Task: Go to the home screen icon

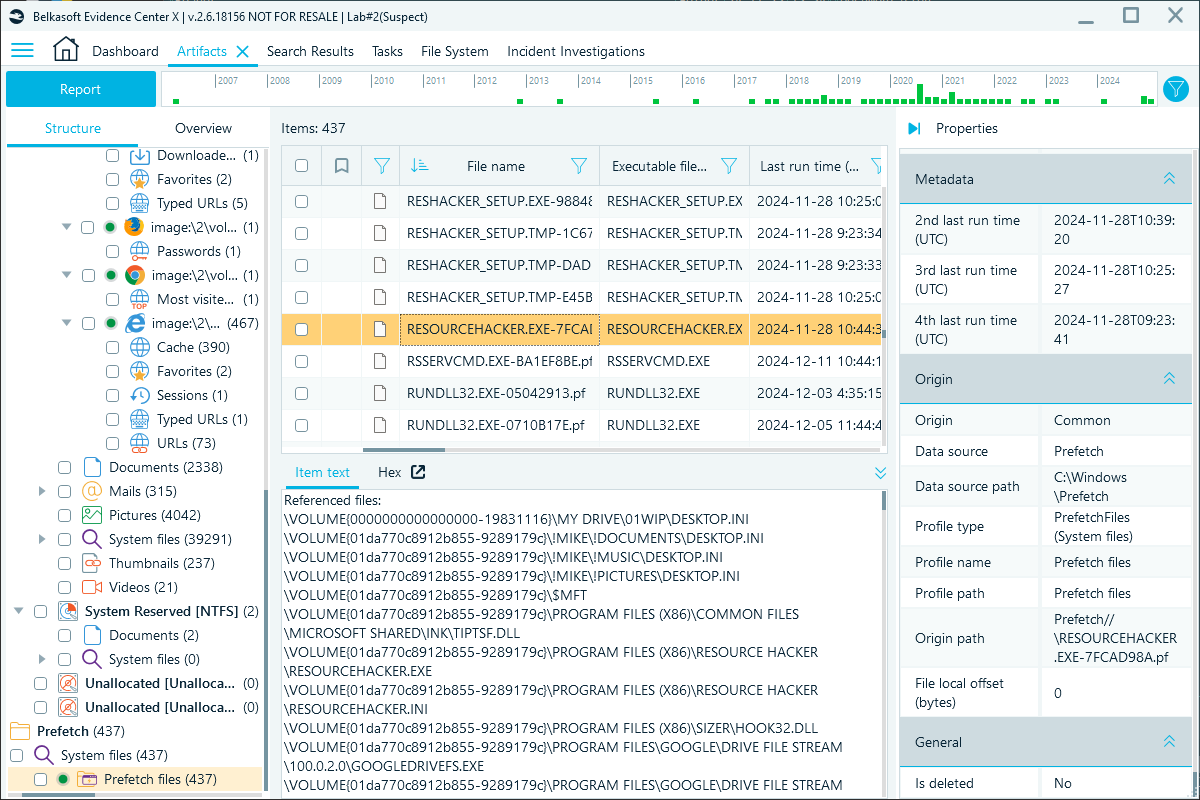Action: (x=66, y=50)
